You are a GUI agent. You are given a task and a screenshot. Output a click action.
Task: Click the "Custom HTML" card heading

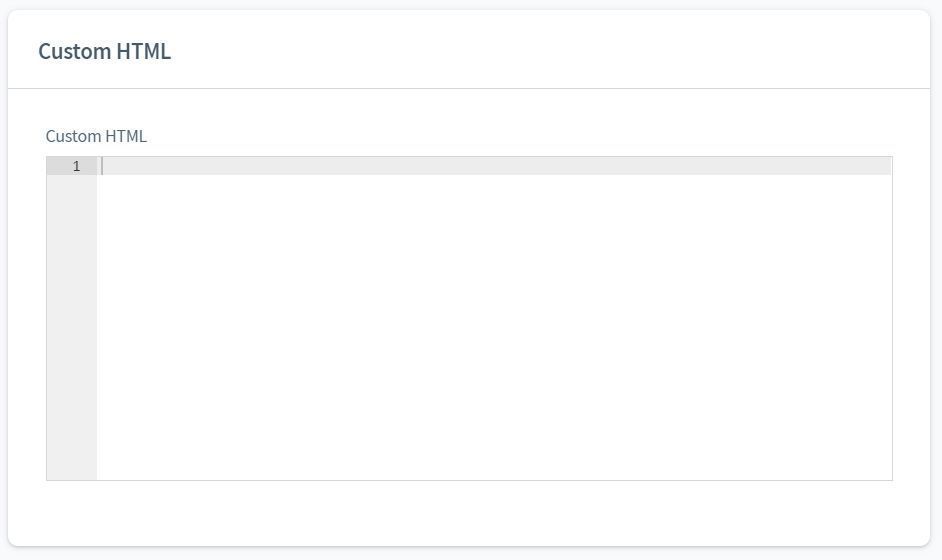coord(104,51)
